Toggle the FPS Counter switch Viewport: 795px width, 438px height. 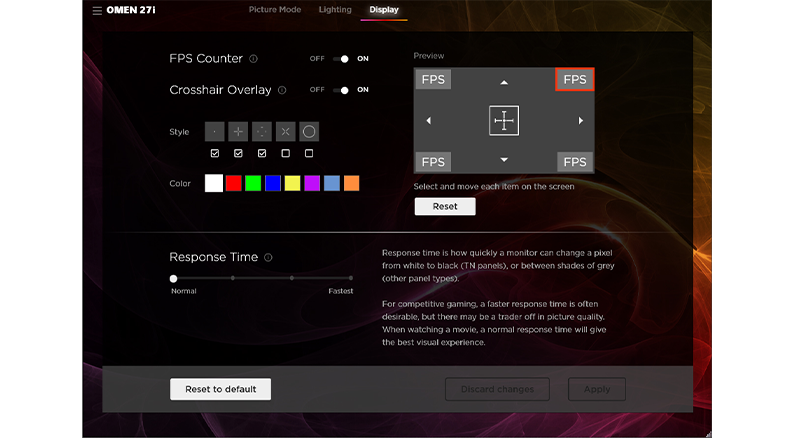[x=341, y=59]
